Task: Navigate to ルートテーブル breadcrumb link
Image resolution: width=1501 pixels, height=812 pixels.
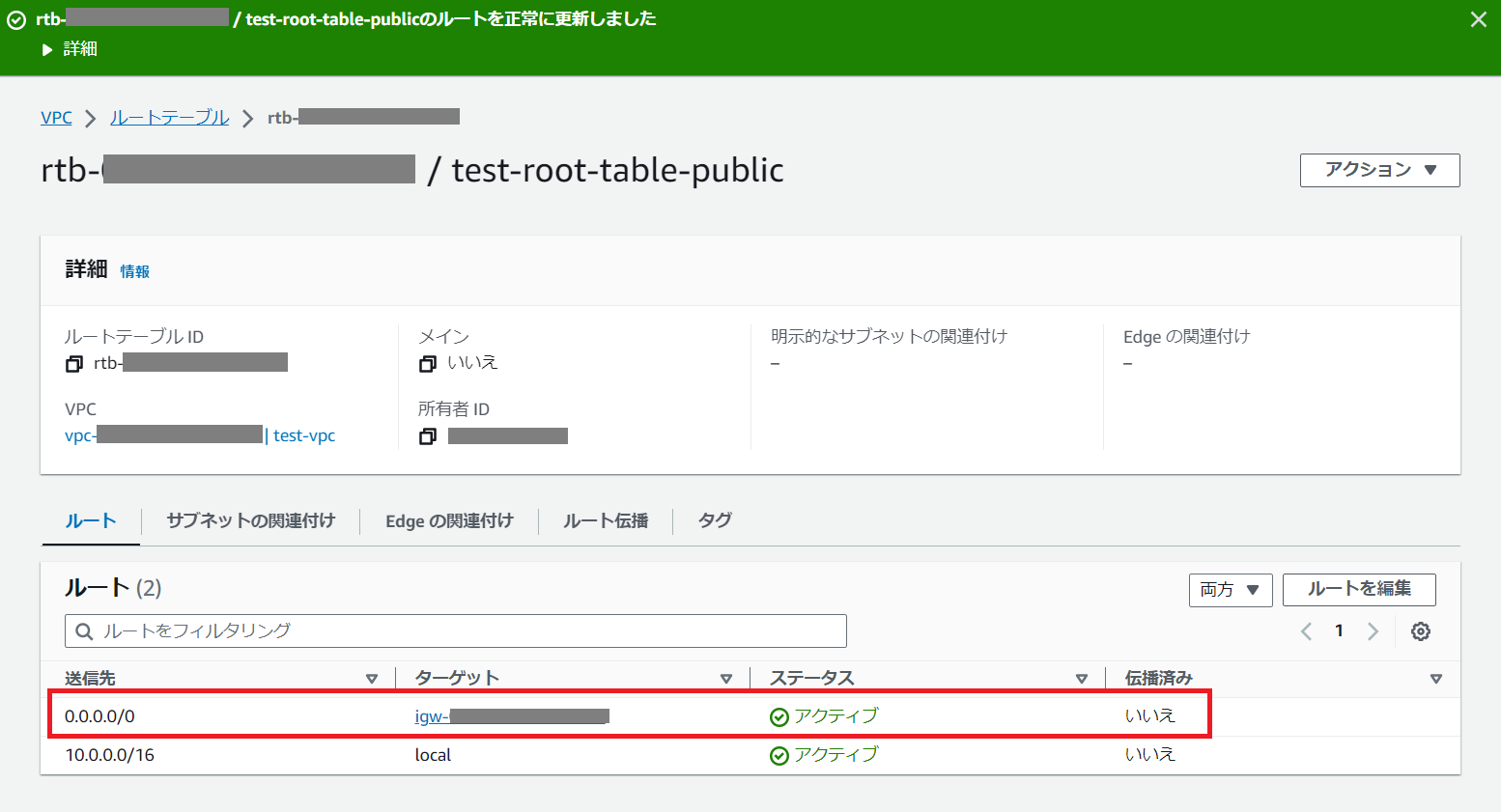Action: [169, 118]
